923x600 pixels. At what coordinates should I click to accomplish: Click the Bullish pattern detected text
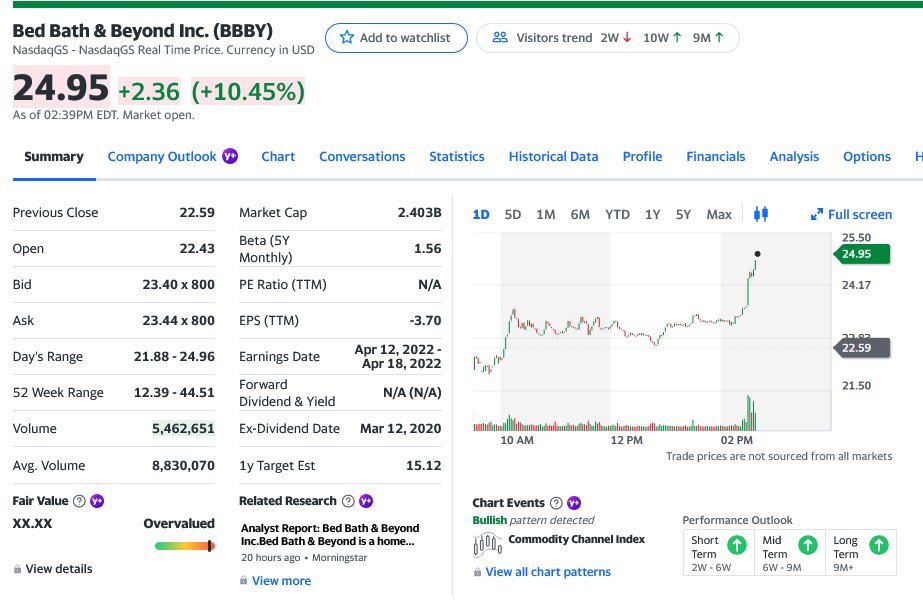[533, 520]
